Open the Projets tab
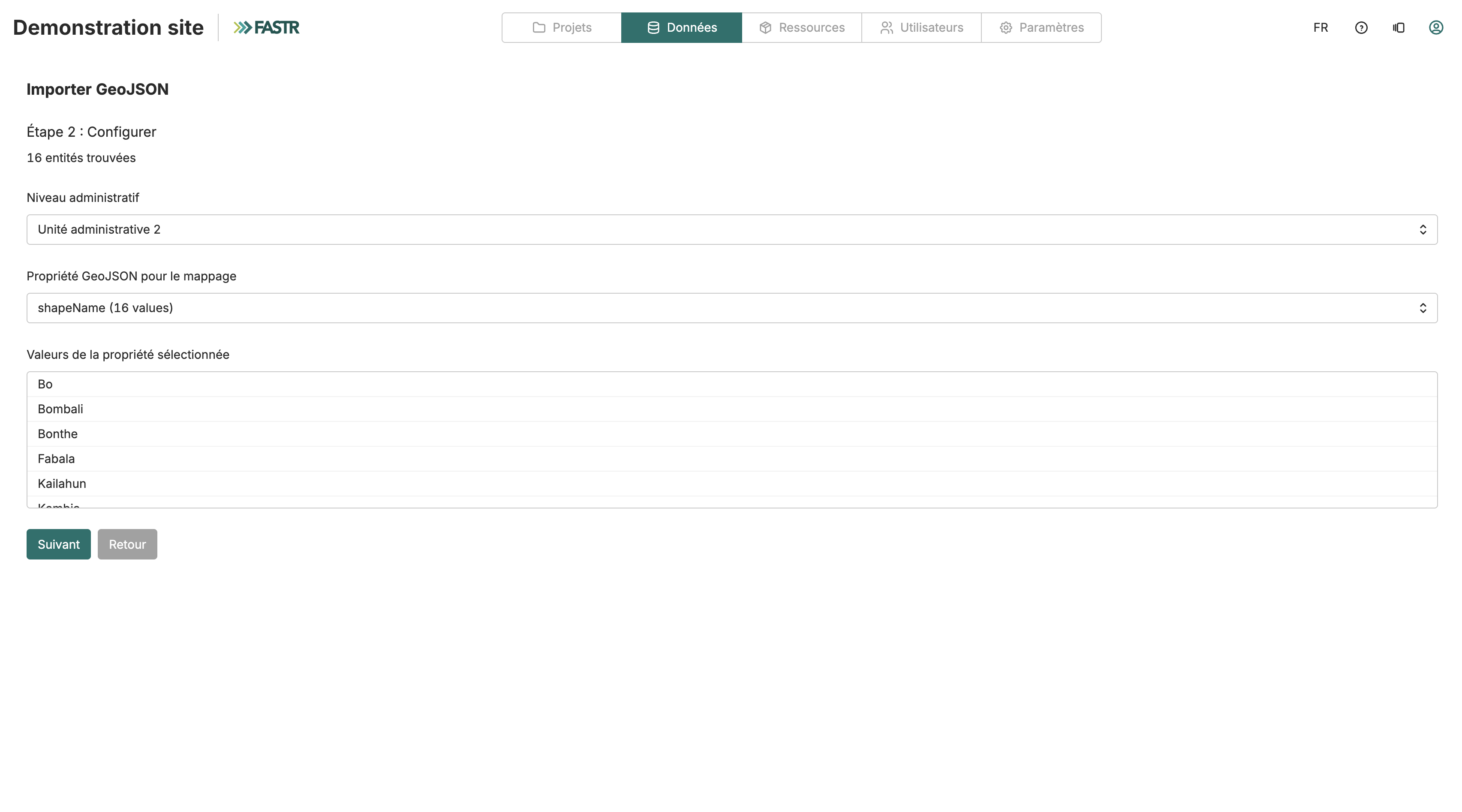The height and width of the screenshot is (812, 1462). pos(562,28)
